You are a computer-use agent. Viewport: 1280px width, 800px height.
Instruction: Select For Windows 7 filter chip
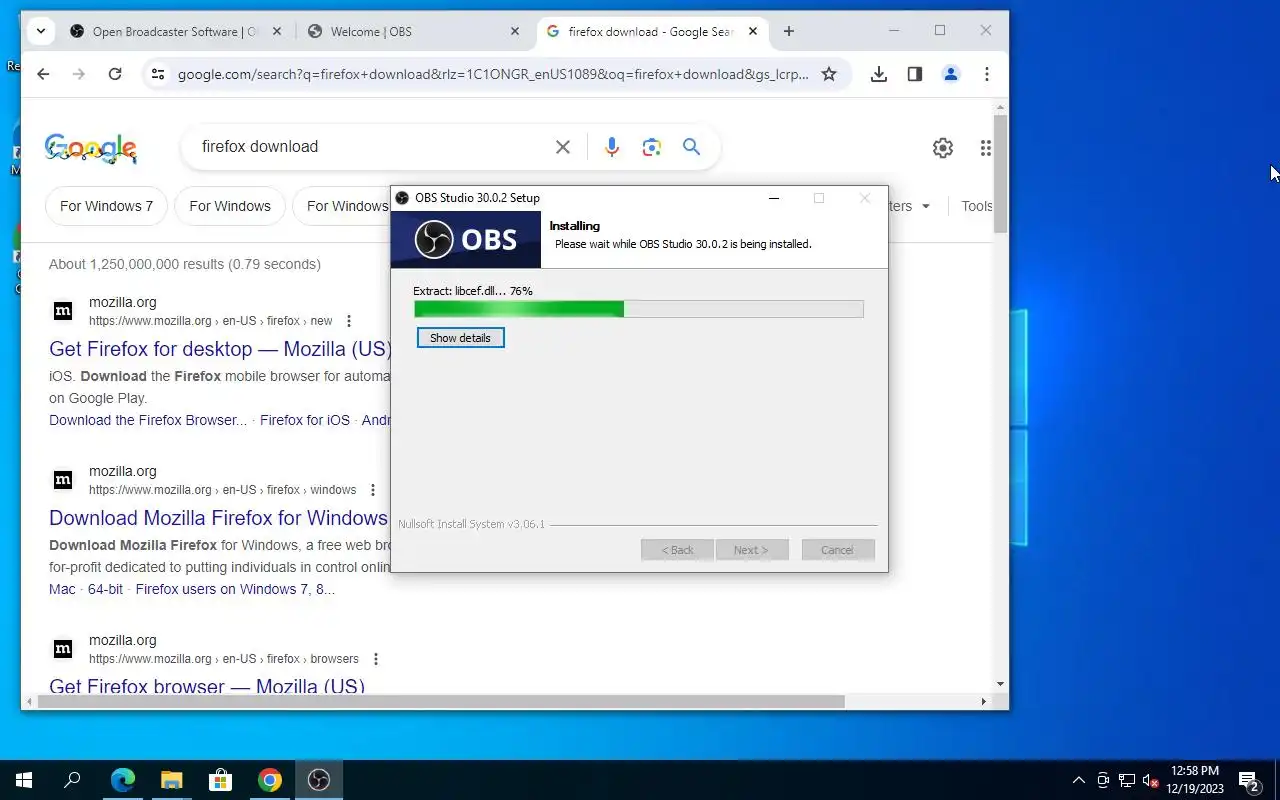coord(106,206)
